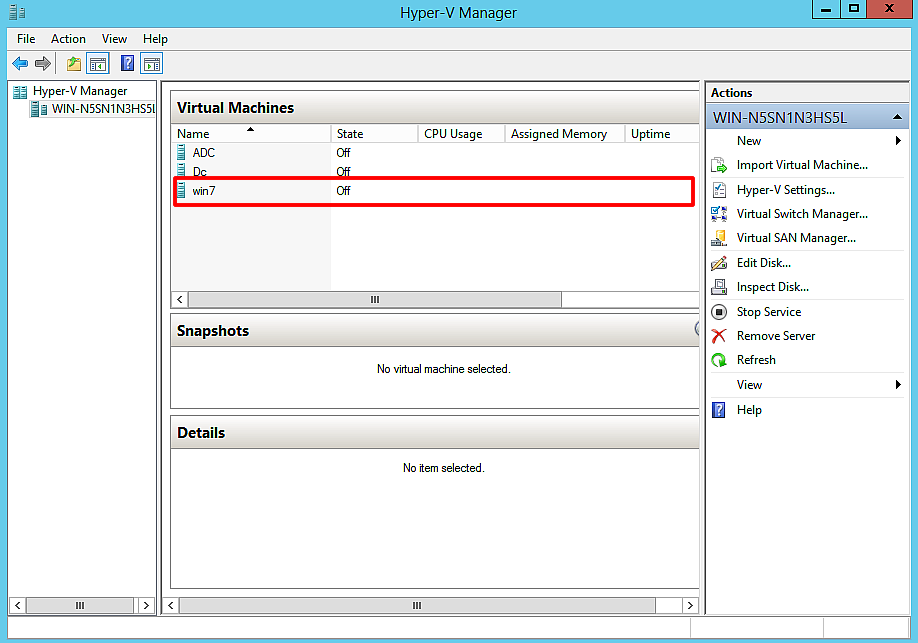The height and width of the screenshot is (643, 918).
Task: Select Edit Disk in the Actions pane
Action: tap(765, 262)
